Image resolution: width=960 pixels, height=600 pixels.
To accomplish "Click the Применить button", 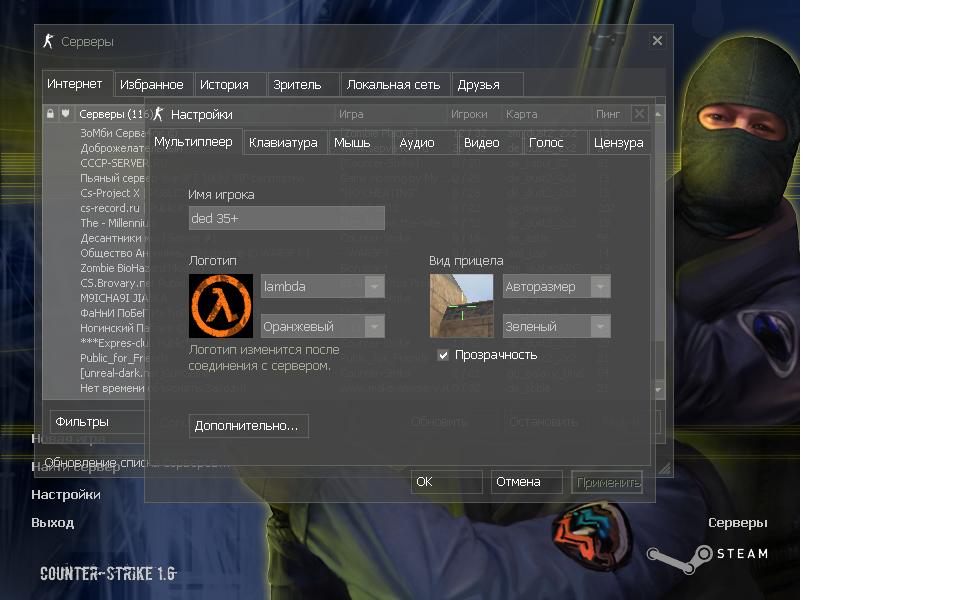I will click(607, 482).
